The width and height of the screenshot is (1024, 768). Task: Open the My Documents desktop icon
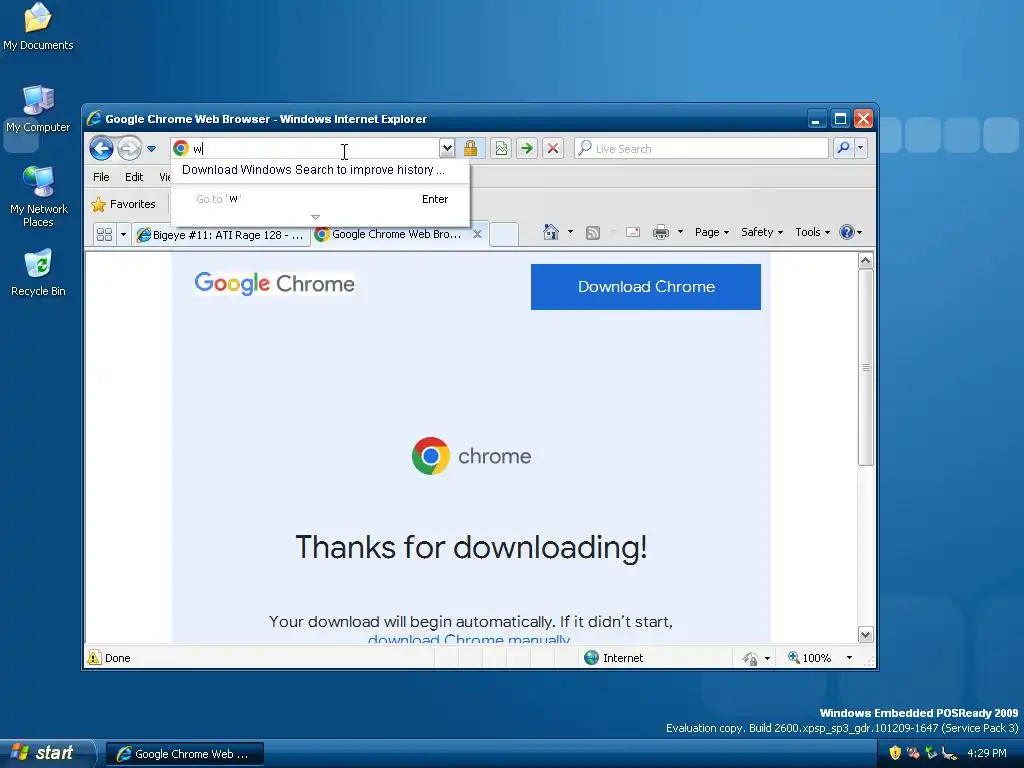click(x=38, y=27)
